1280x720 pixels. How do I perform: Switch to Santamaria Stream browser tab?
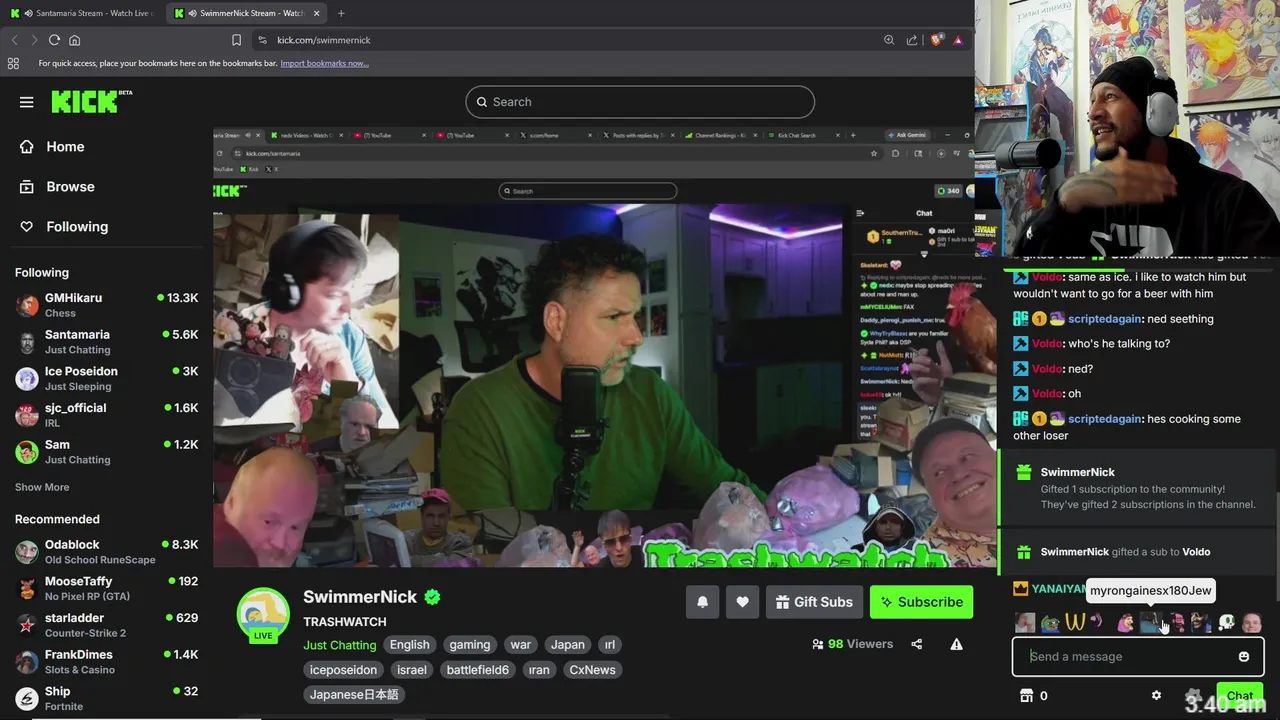(82, 13)
